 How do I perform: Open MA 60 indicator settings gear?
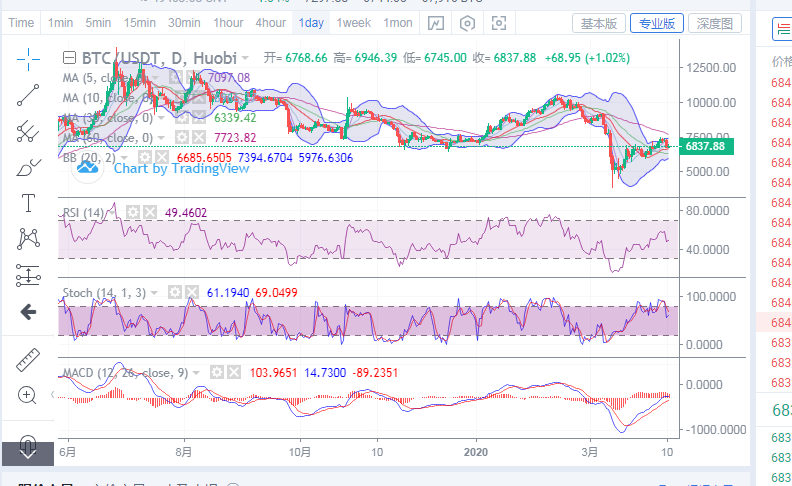tap(182, 137)
